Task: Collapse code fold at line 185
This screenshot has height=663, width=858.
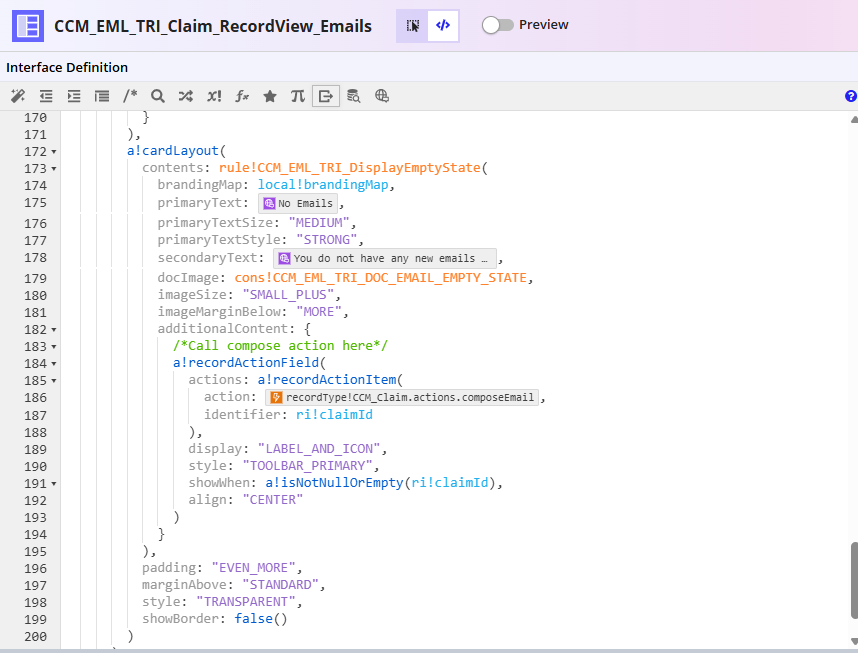Action: click(54, 381)
